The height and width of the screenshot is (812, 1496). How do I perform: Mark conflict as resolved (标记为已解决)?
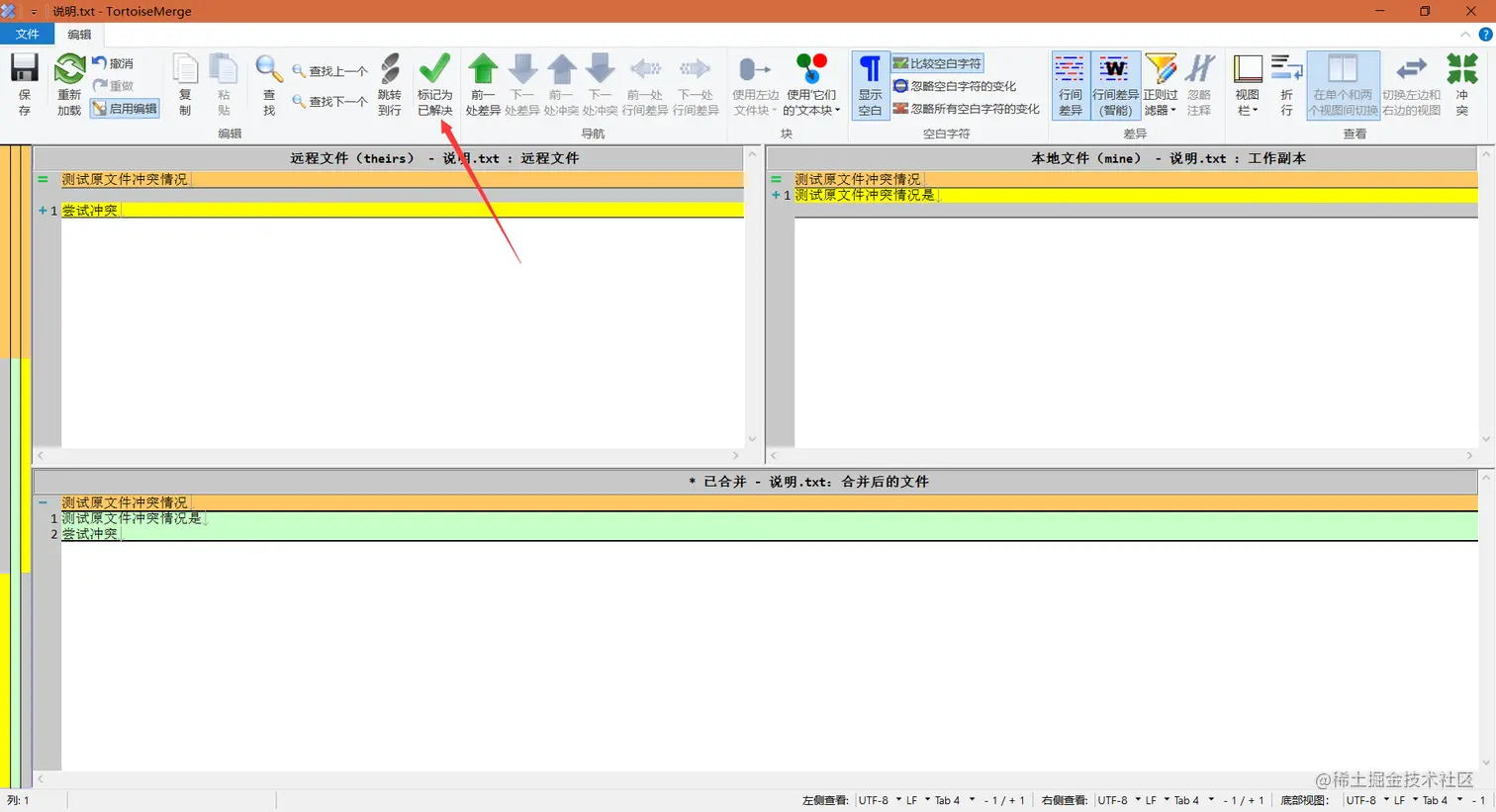434,85
